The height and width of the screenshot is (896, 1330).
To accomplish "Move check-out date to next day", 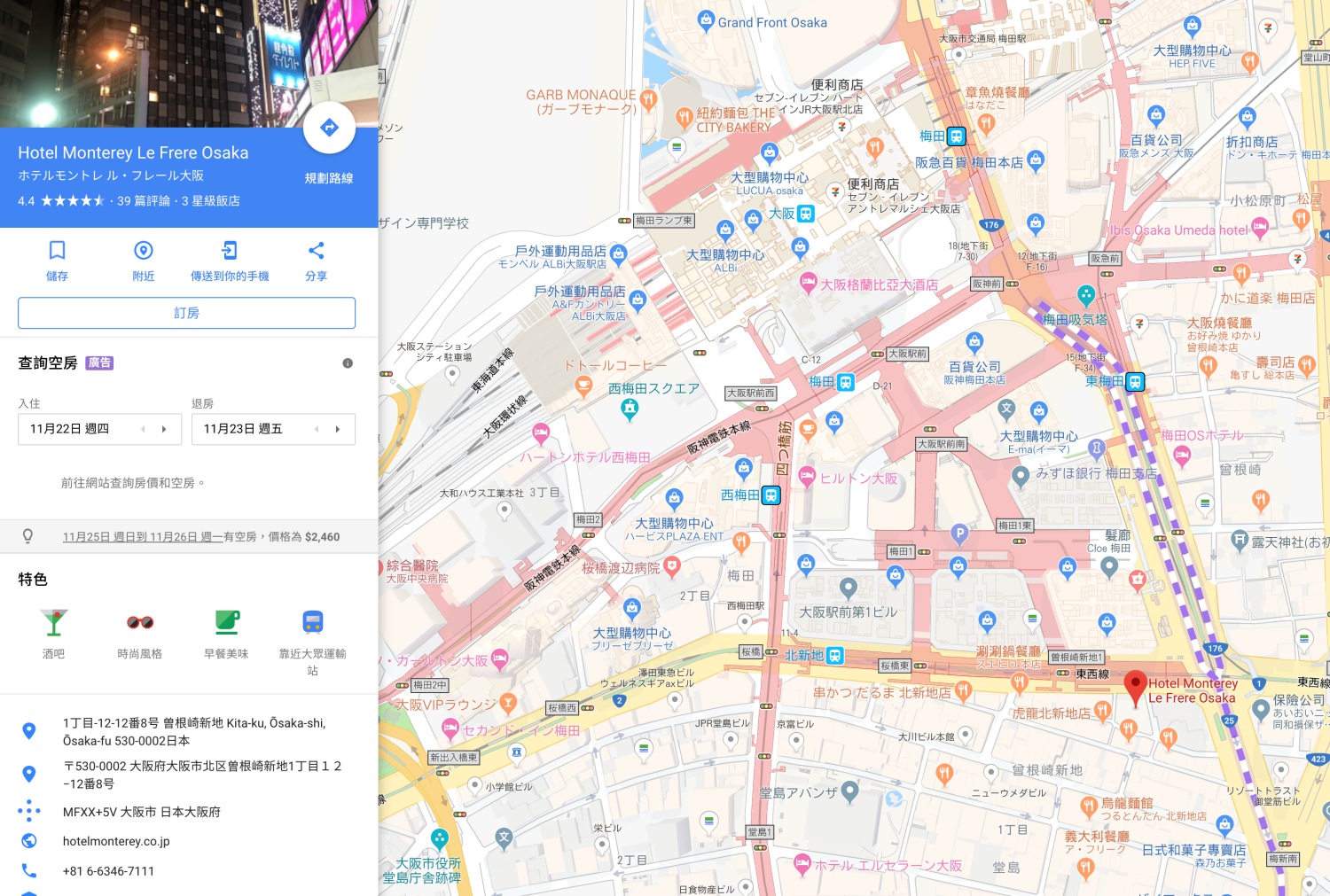I will 338,429.
